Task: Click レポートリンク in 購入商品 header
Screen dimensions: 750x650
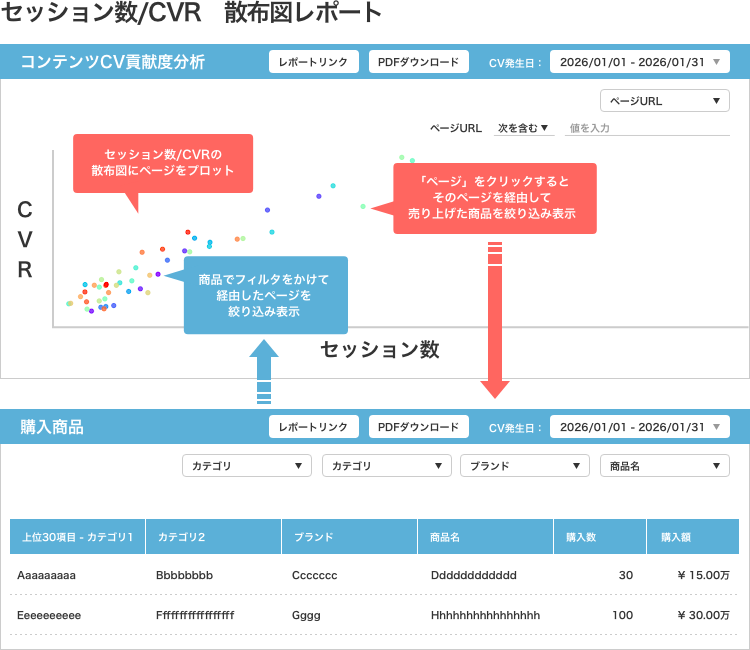Action: pyautogui.click(x=314, y=427)
